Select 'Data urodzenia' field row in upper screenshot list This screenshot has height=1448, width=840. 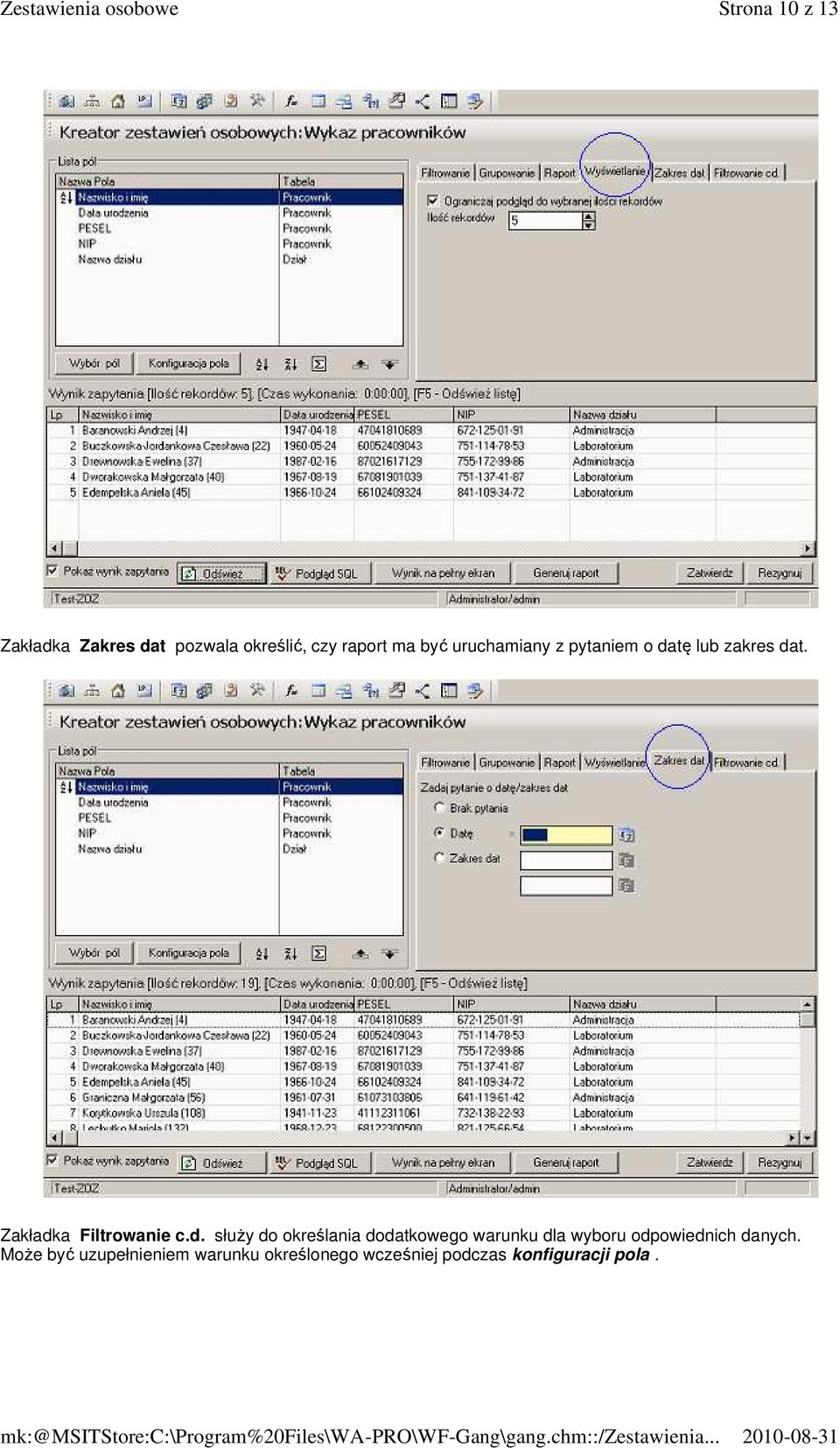229,213
